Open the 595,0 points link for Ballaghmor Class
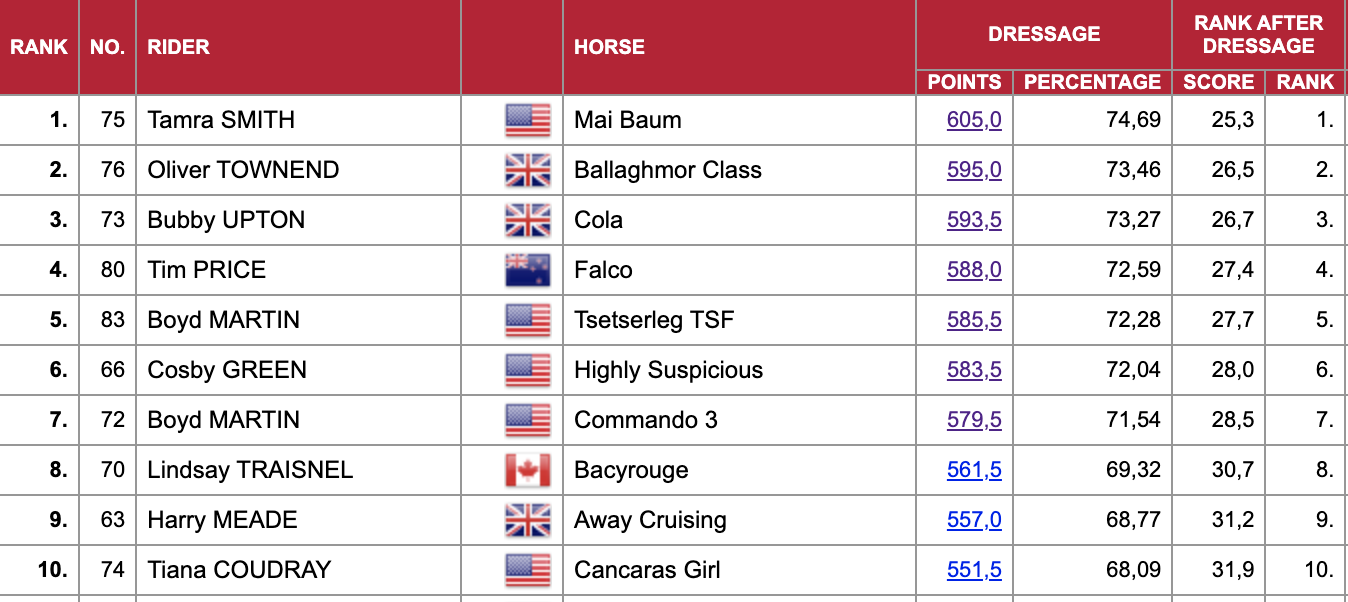Screen dimensions: 1348x602 [974, 170]
